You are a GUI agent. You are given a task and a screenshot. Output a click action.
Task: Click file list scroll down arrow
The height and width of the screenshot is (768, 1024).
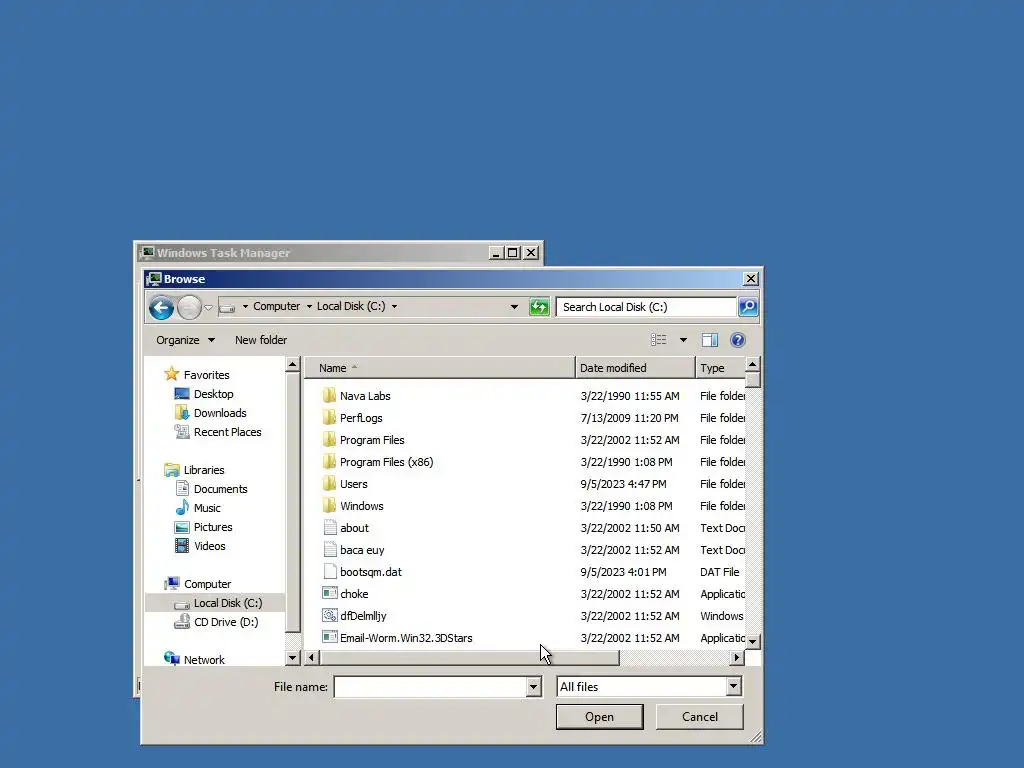[x=752, y=641]
